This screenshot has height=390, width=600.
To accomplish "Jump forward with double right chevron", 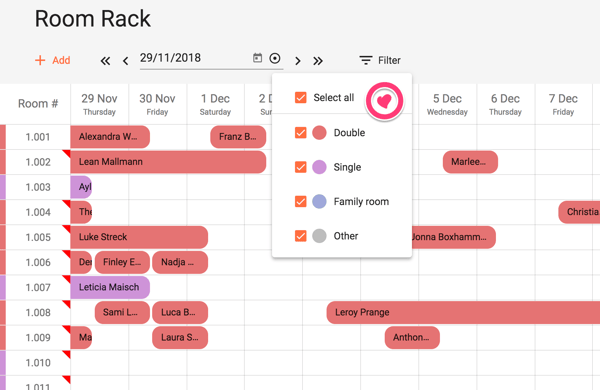I will pyautogui.click(x=318, y=61).
